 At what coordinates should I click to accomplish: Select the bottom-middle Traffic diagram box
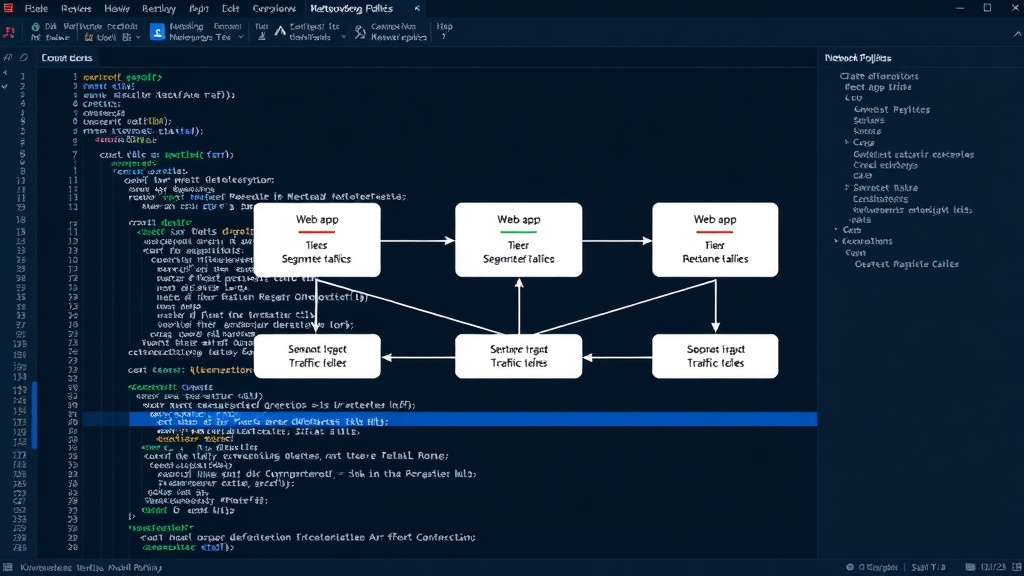(x=519, y=356)
